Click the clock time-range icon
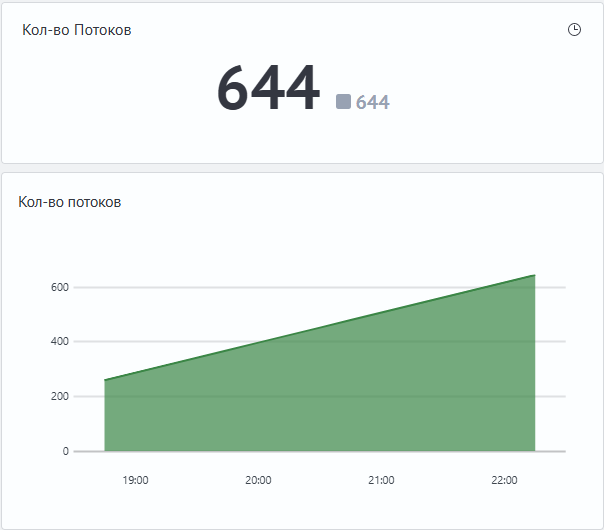The width and height of the screenshot is (604, 530). pyautogui.click(x=574, y=30)
